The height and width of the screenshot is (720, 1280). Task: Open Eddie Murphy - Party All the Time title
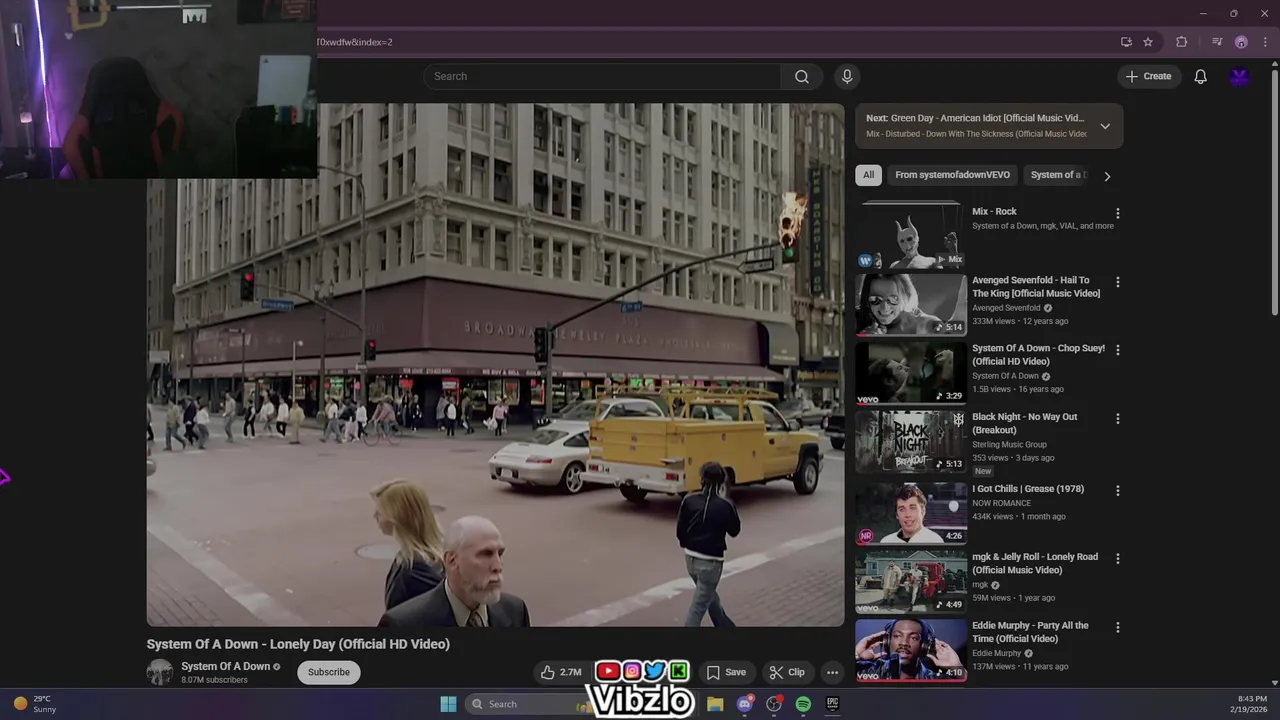[x=1030, y=632]
